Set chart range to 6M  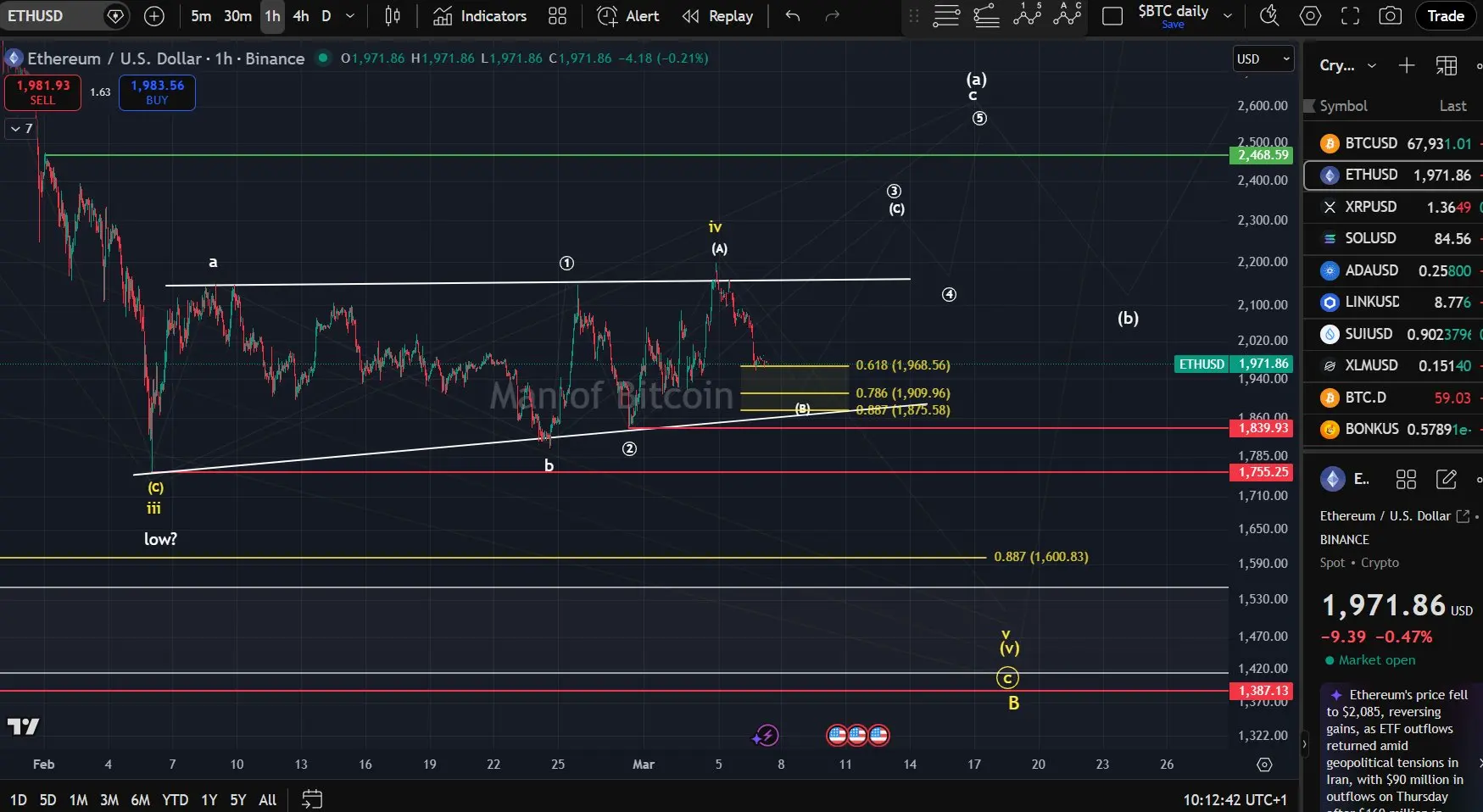(140, 799)
